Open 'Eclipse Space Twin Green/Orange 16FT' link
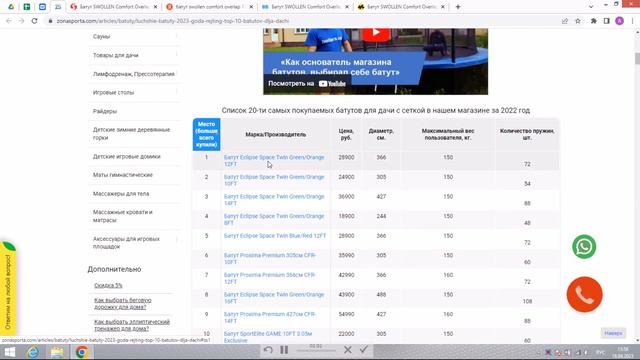The height and width of the screenshot is (360, 640). [274, 298]
